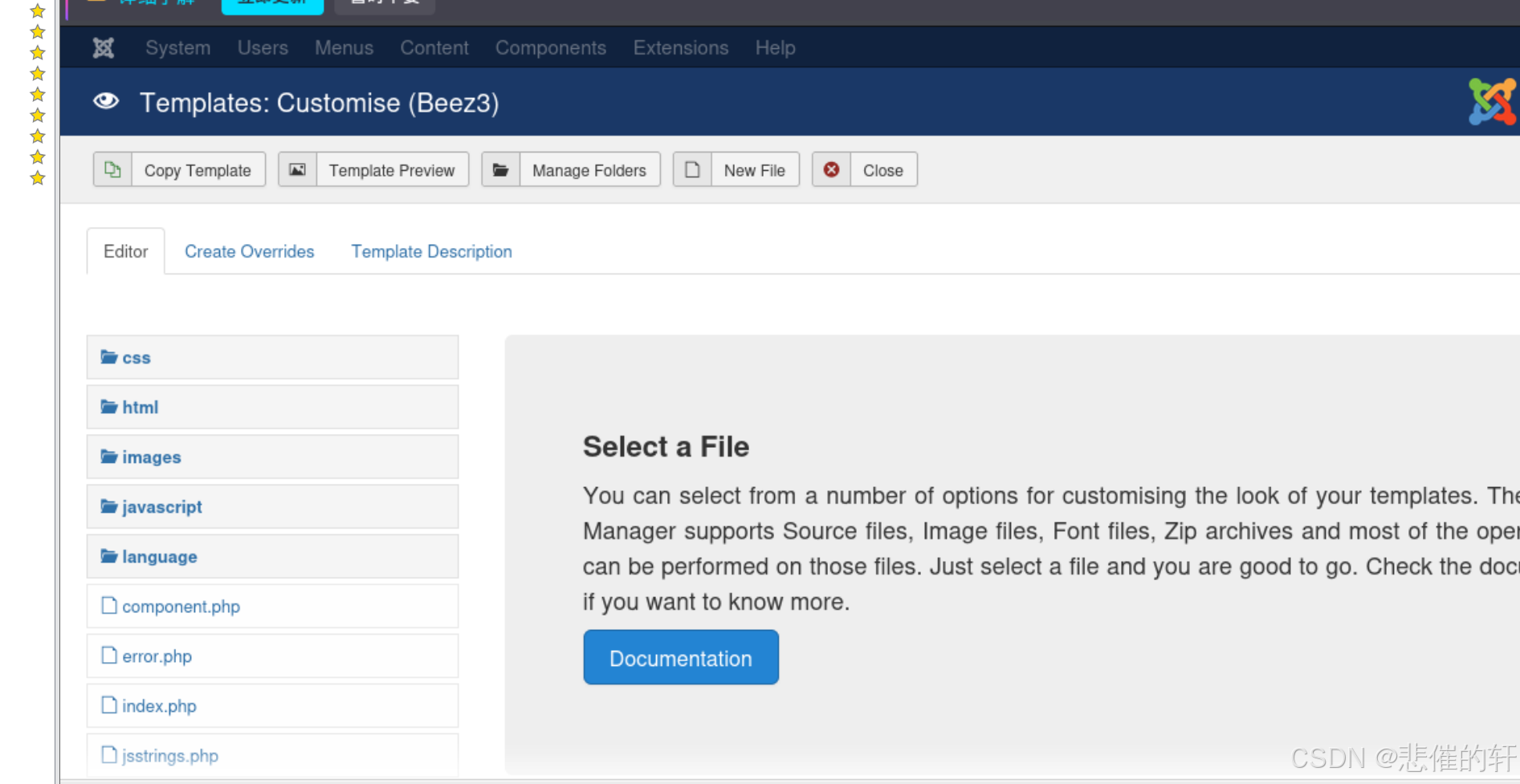Open the System menu

click(x=177, y=48)
